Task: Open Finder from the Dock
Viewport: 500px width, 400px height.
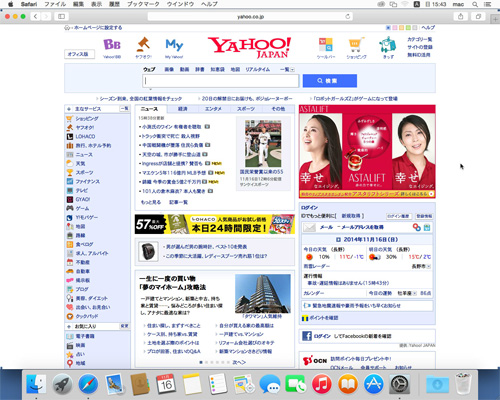Action: coord(36,384)
